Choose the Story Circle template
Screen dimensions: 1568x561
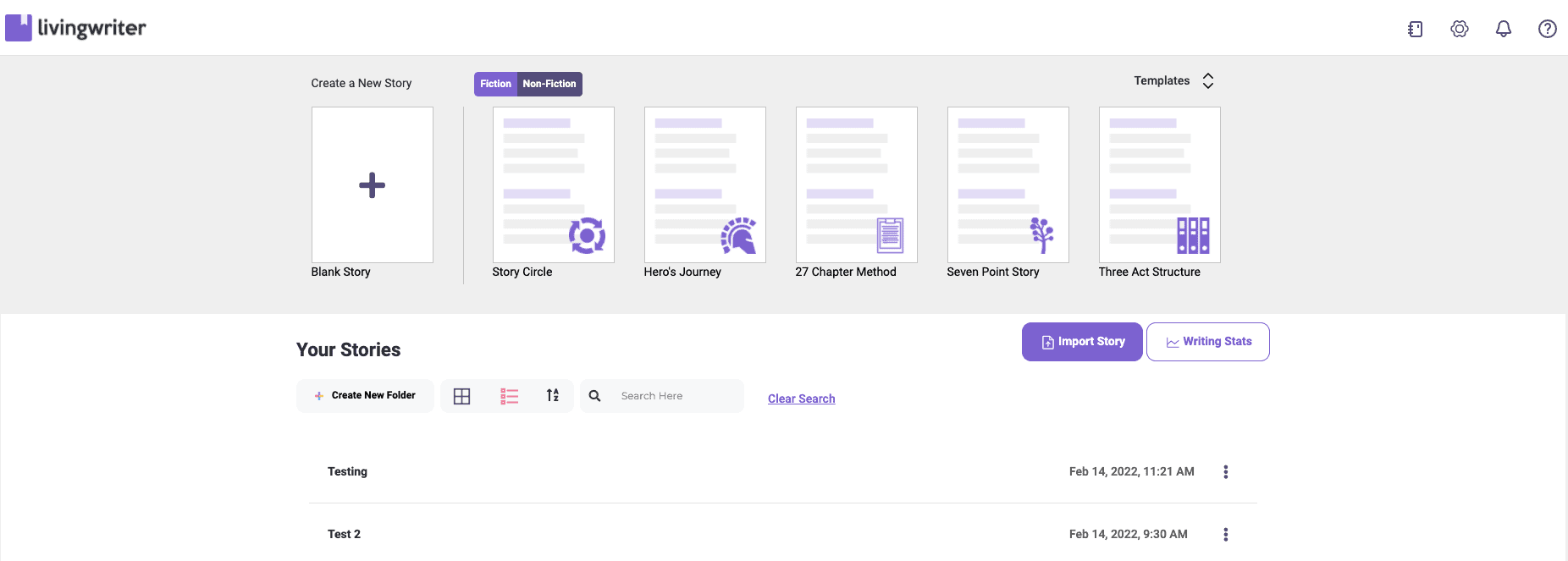coord(554,184)
